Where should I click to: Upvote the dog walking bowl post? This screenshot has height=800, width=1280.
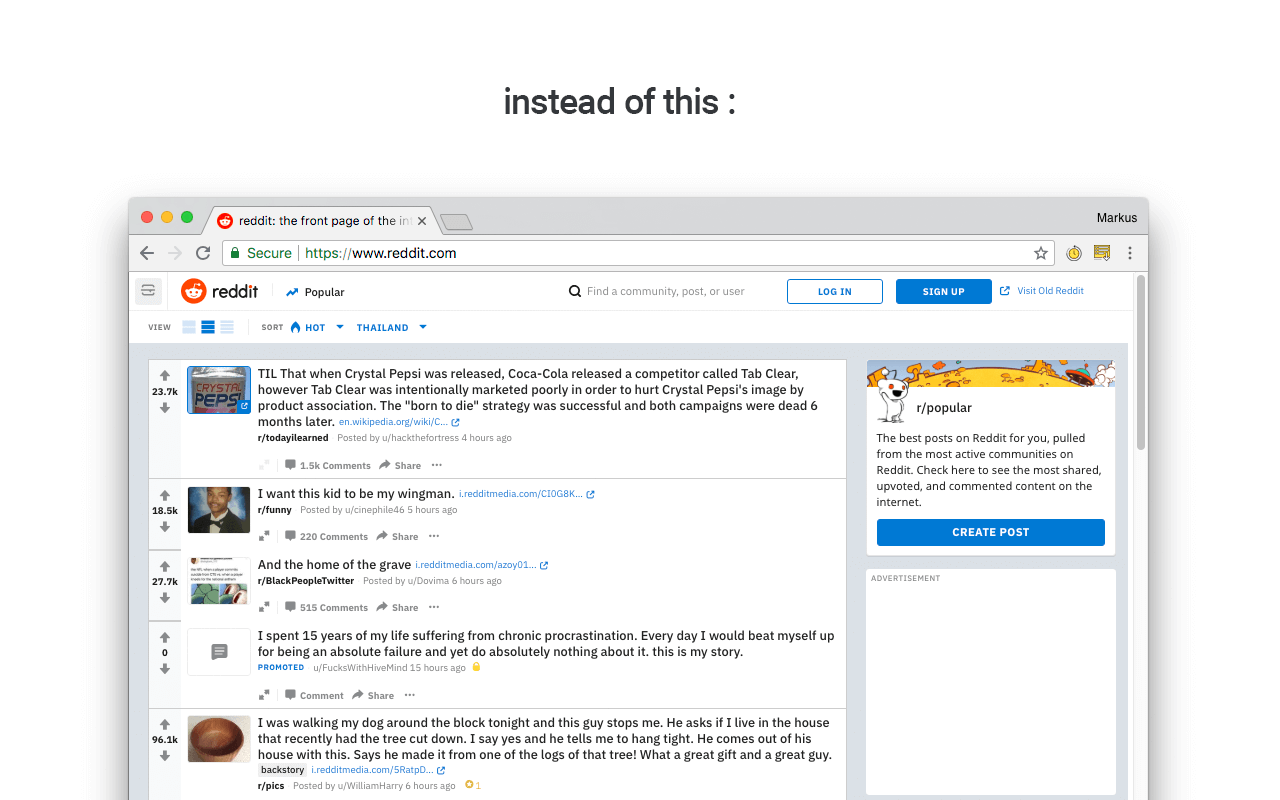tap(165, 724)
